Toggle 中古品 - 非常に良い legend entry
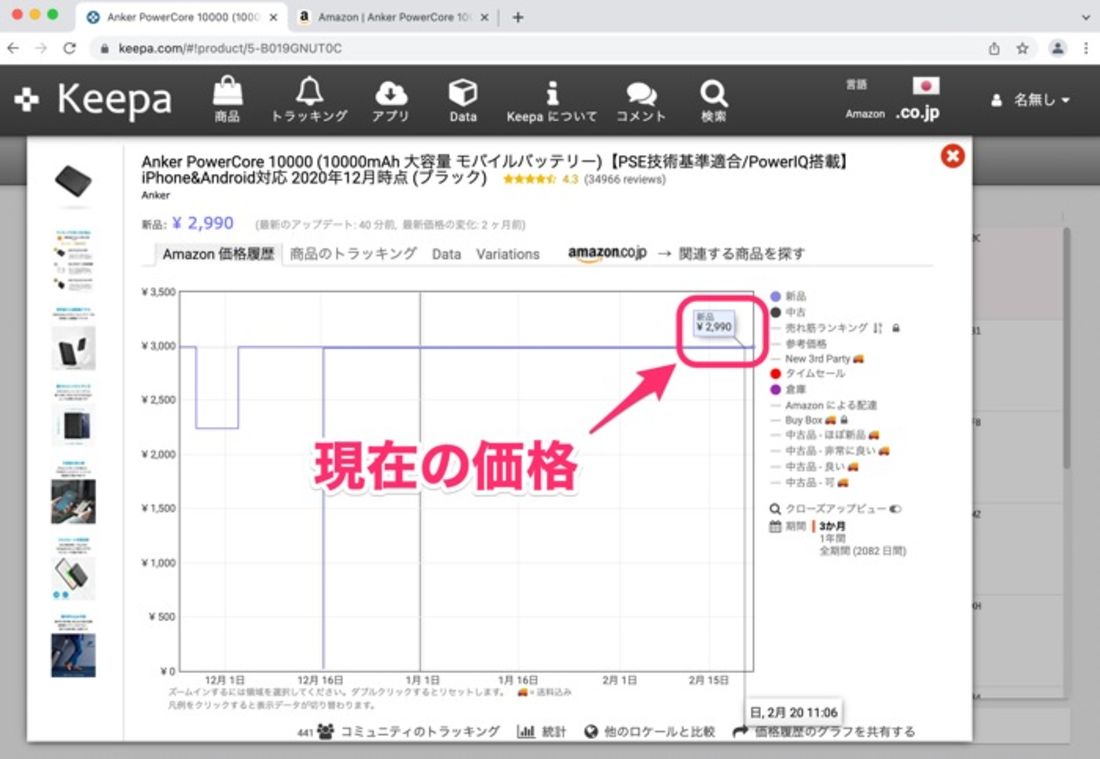1100x759 pixels. pos(830,451)
